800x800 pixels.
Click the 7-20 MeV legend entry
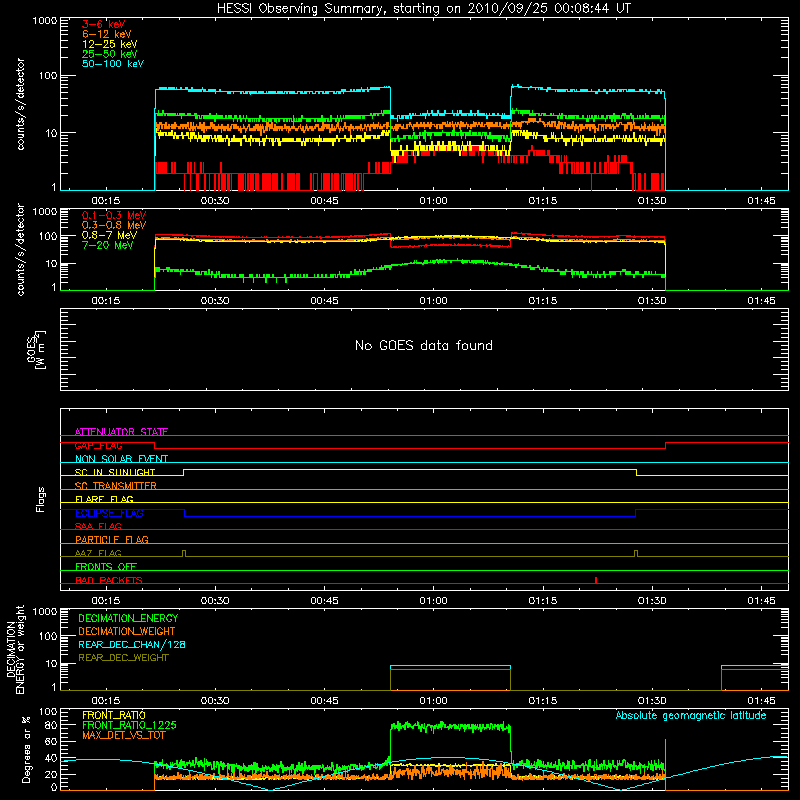pos(107,245)
